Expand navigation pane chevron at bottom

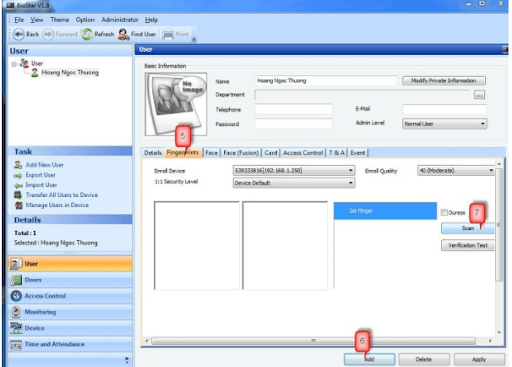pyautogui.click(x=127, y=360)
